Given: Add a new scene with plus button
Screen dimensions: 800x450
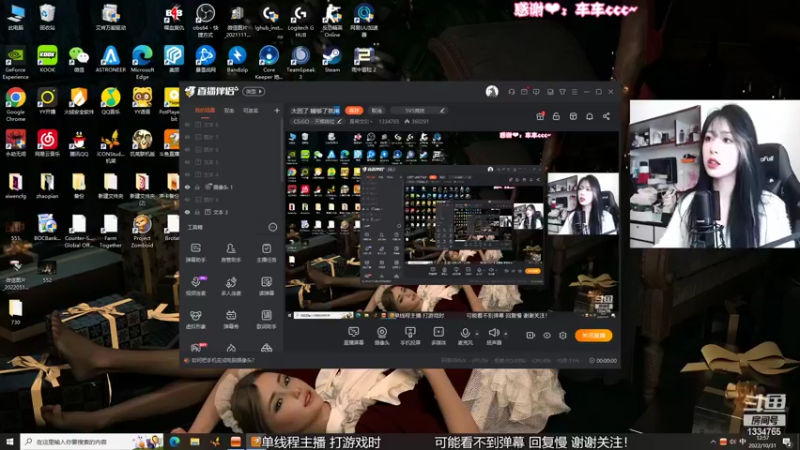Looking at the screenshot, I should (277, 110).
